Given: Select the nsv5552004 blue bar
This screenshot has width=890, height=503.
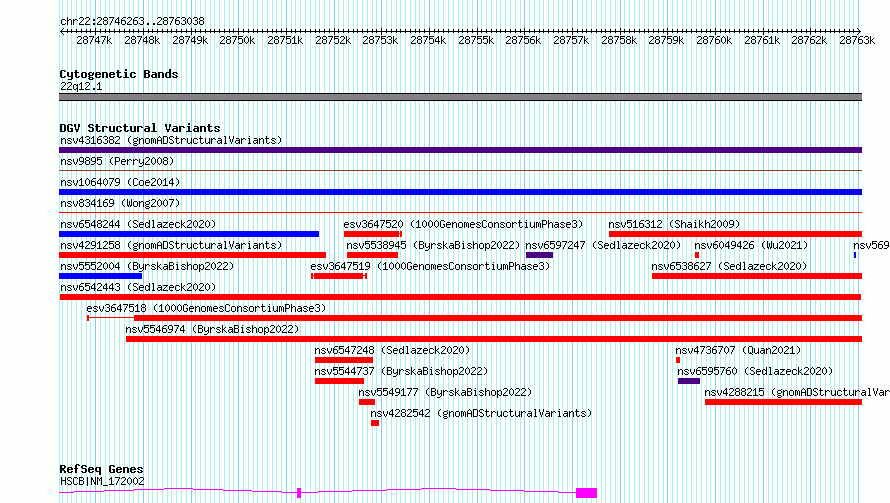Looking at the screenshot, I should [100, 276].
